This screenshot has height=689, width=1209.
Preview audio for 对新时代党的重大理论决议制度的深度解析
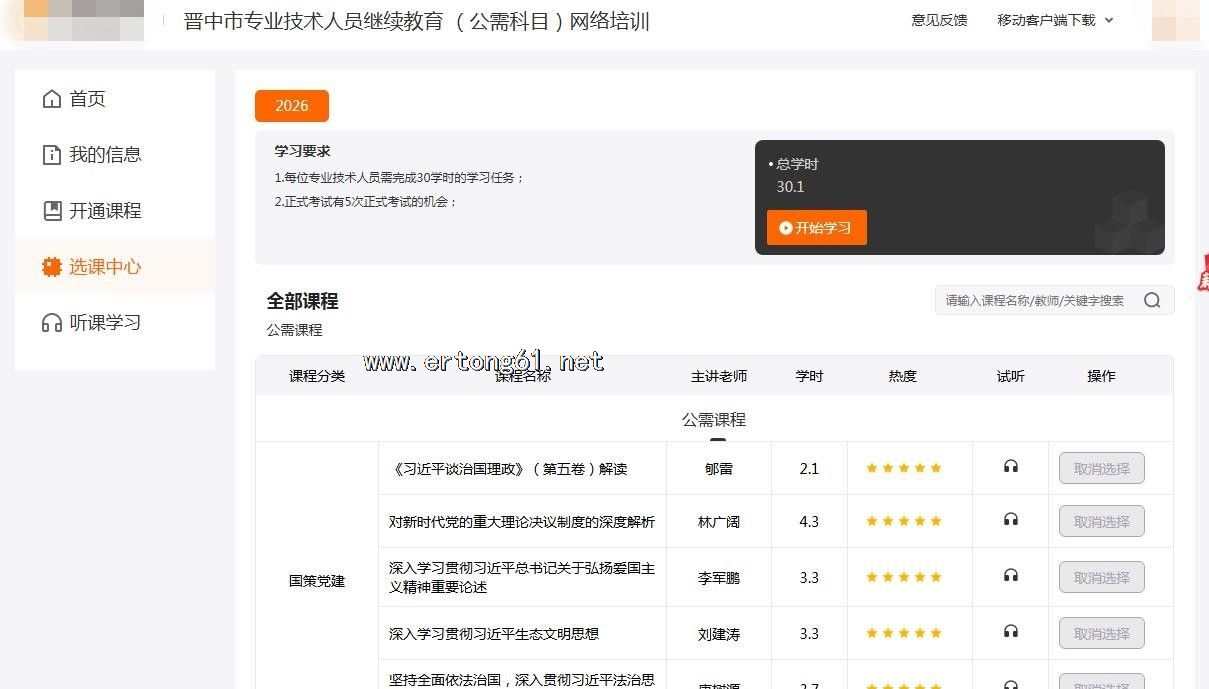pyautogui.click(x=1011, y=520)
